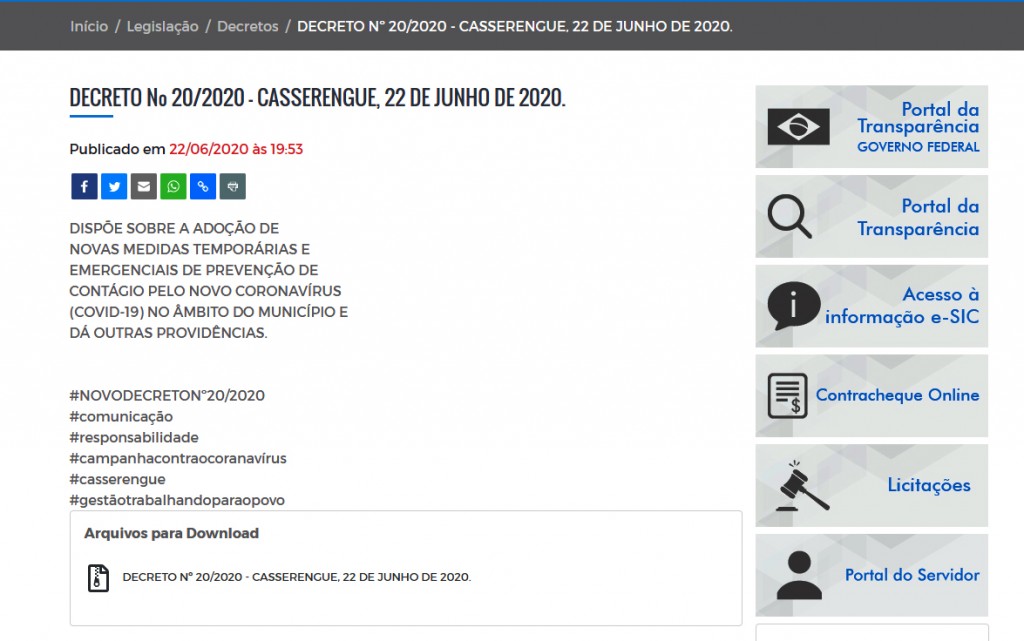Image resolution: width=1024 pixels, height=641 pixels.
Task: Click the e-SIC information bubble icon
Action: tap(793, 306)
